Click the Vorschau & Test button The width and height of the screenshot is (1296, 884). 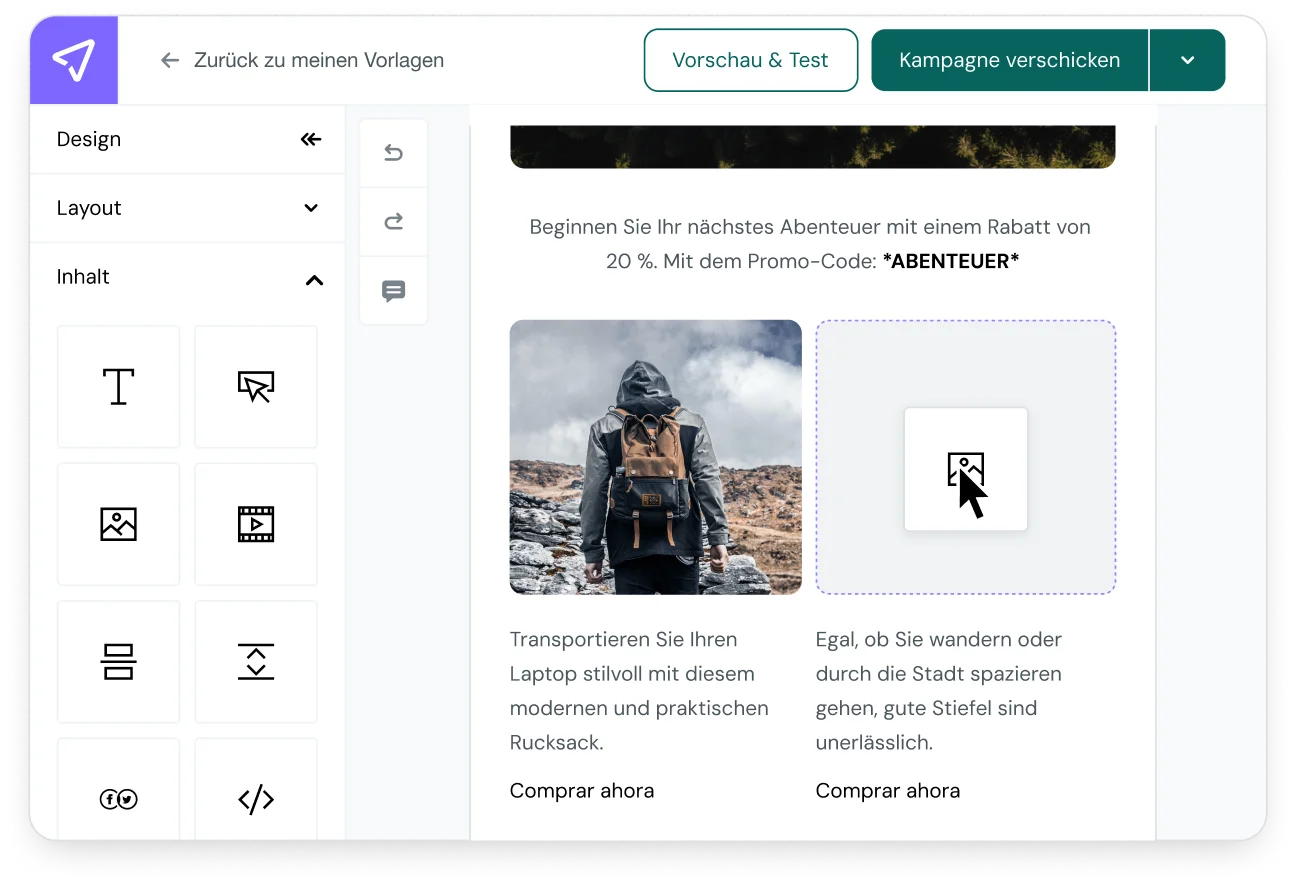click(750, 60)
